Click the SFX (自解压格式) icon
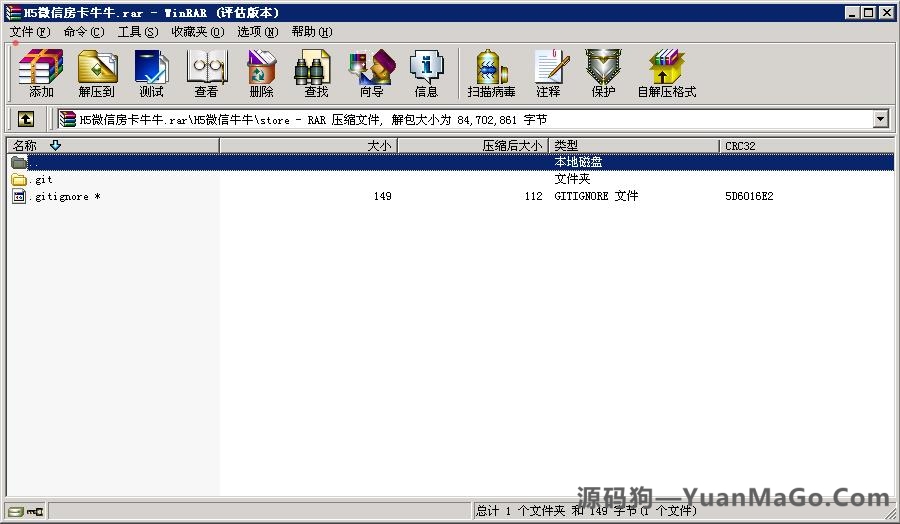 [x=666, y=73]
